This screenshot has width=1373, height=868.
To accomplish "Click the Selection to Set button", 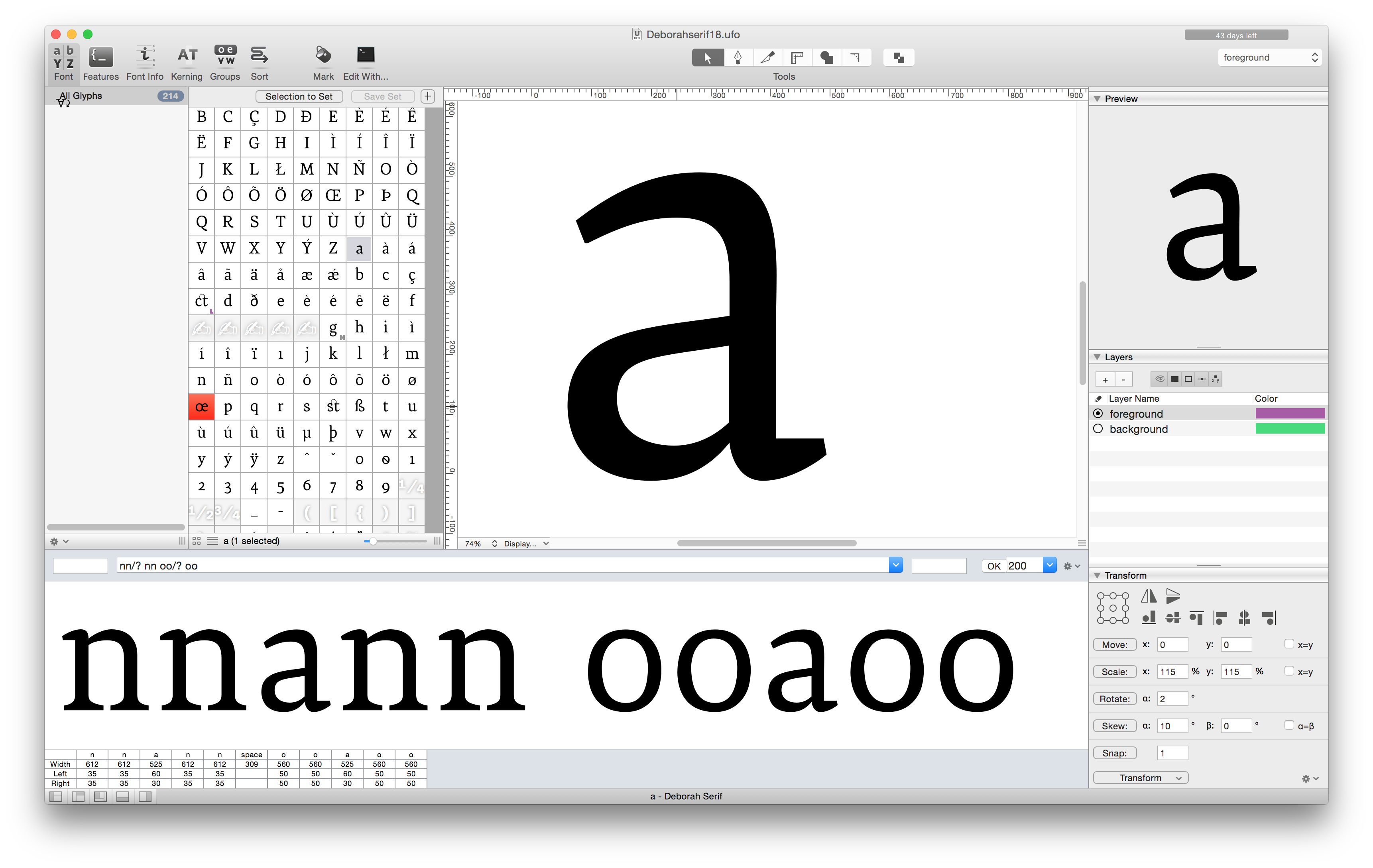I will [x=299, y=96].
